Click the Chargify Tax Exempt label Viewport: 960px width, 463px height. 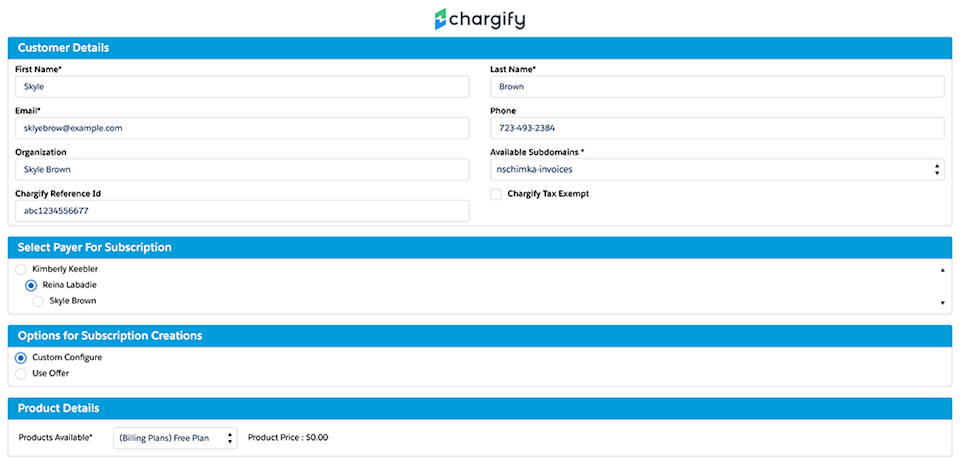click(549, 194)
